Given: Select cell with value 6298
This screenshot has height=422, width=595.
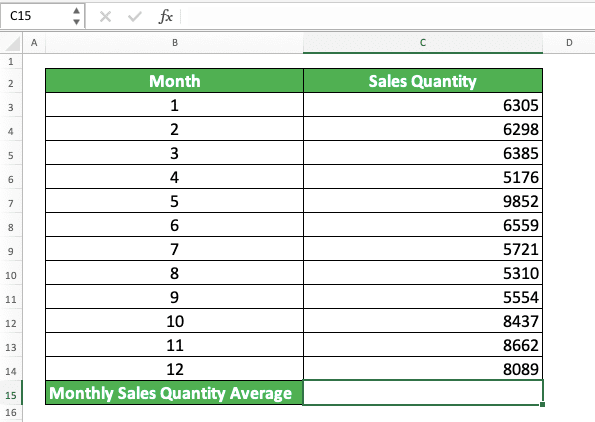Looking at the screenshot, I should (x=423, y=129).
